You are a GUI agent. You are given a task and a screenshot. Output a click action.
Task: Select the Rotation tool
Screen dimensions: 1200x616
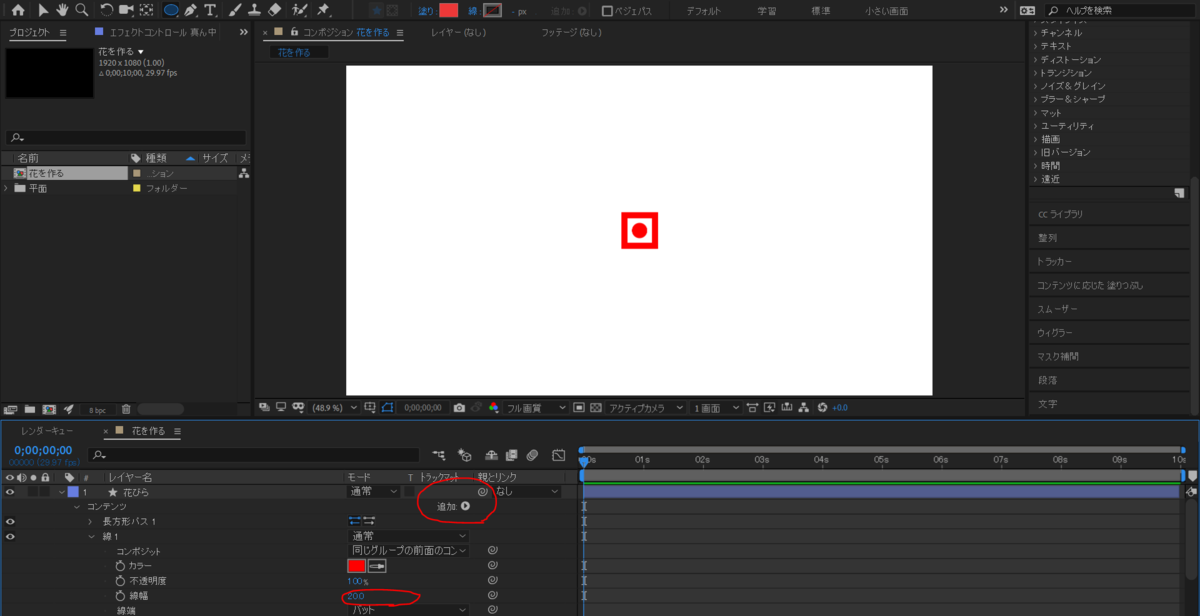(105, 10)
